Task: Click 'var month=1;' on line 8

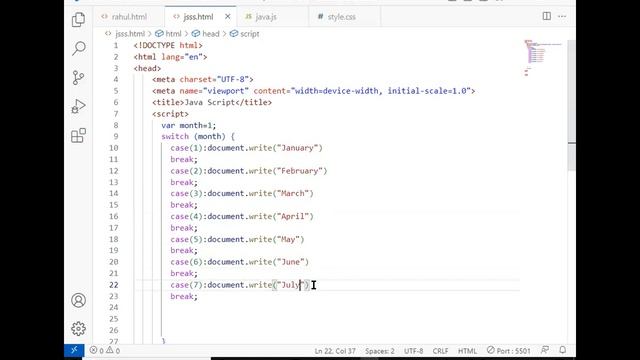Action: 189,125
